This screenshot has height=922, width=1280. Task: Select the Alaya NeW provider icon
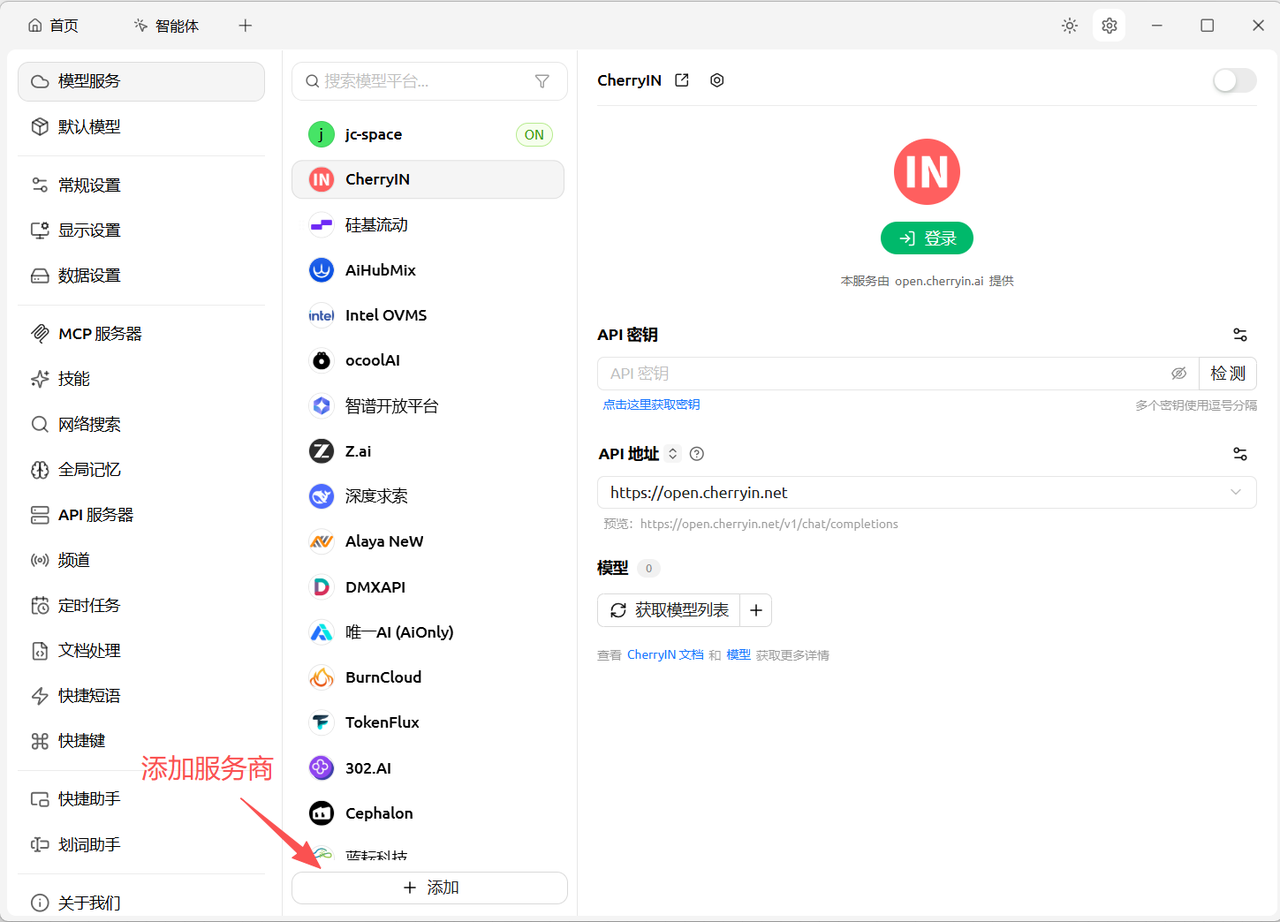tap(321, 541)
